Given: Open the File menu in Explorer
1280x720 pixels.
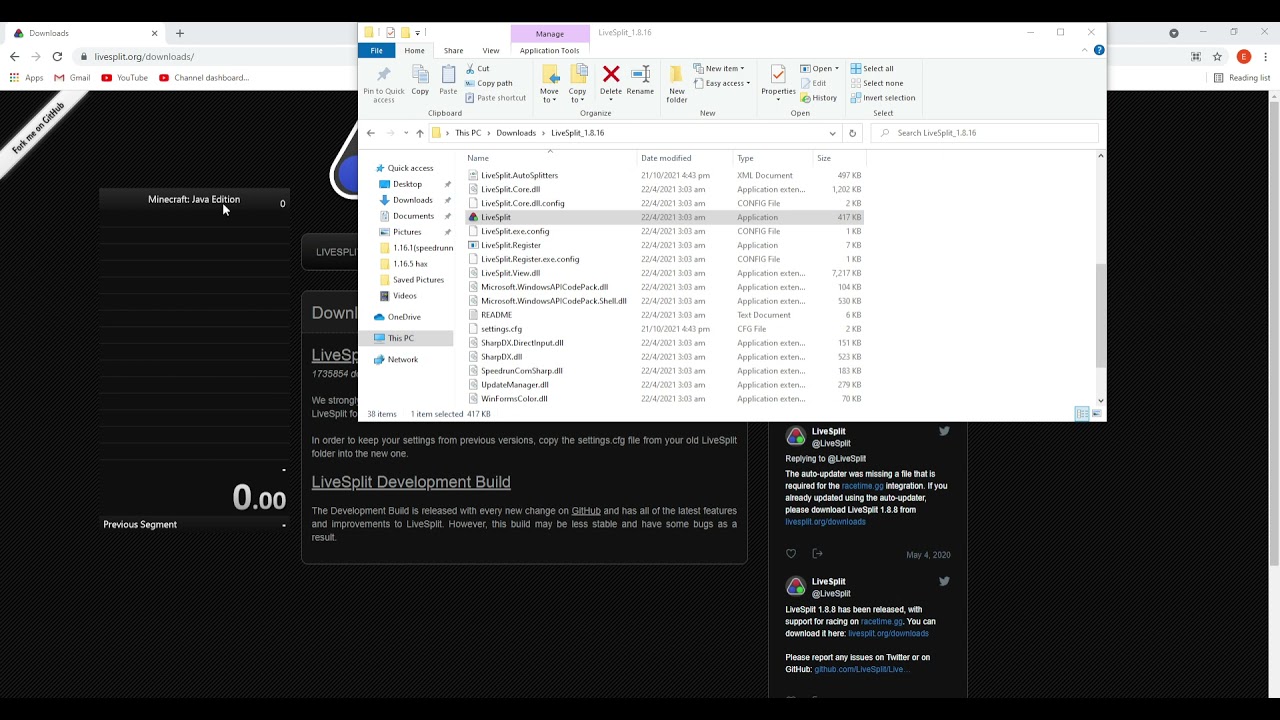Looking at the screenshot, I should coord(377,50).
